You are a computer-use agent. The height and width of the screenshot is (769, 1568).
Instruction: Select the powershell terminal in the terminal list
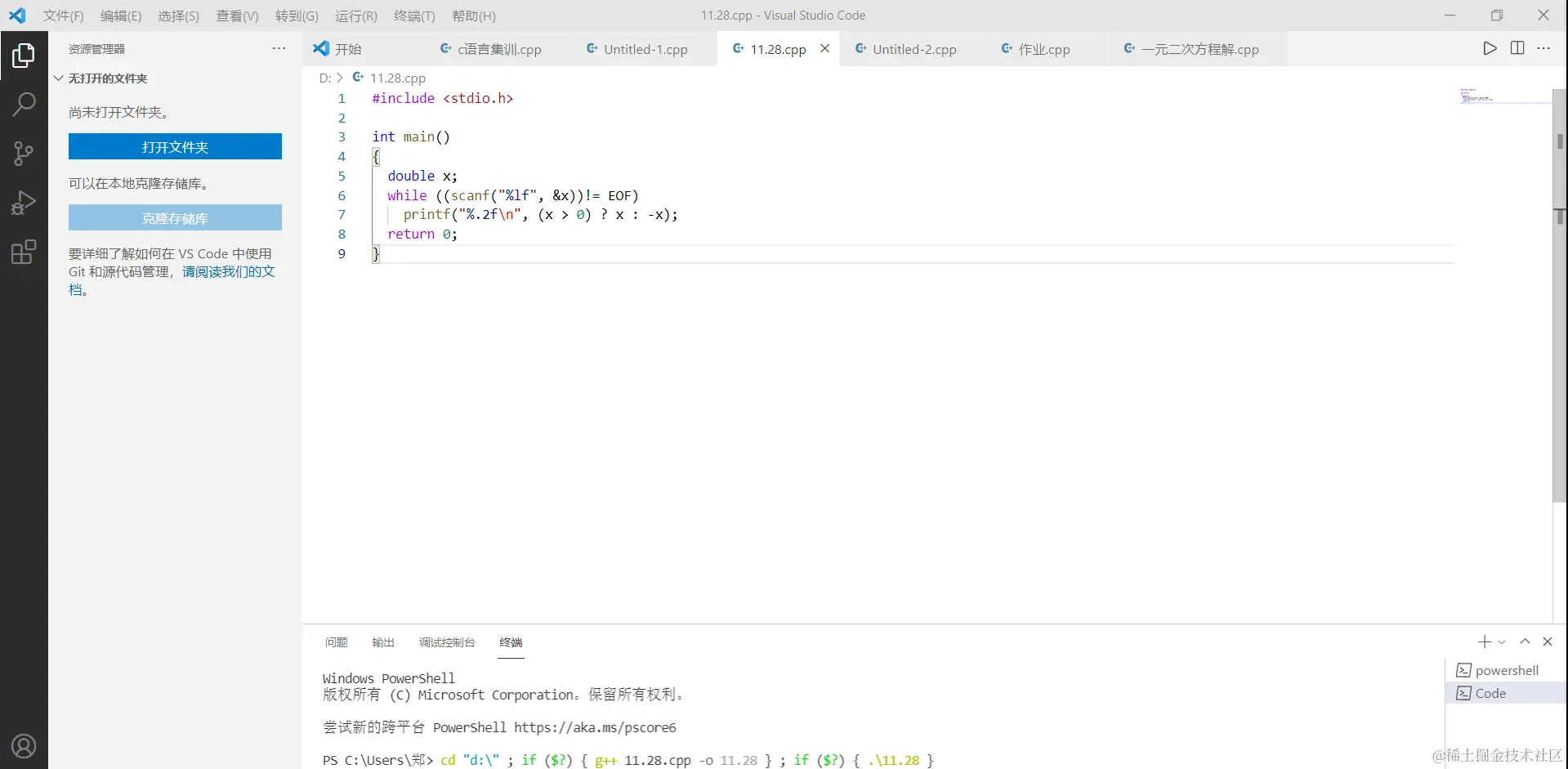tap(1506, 669)
